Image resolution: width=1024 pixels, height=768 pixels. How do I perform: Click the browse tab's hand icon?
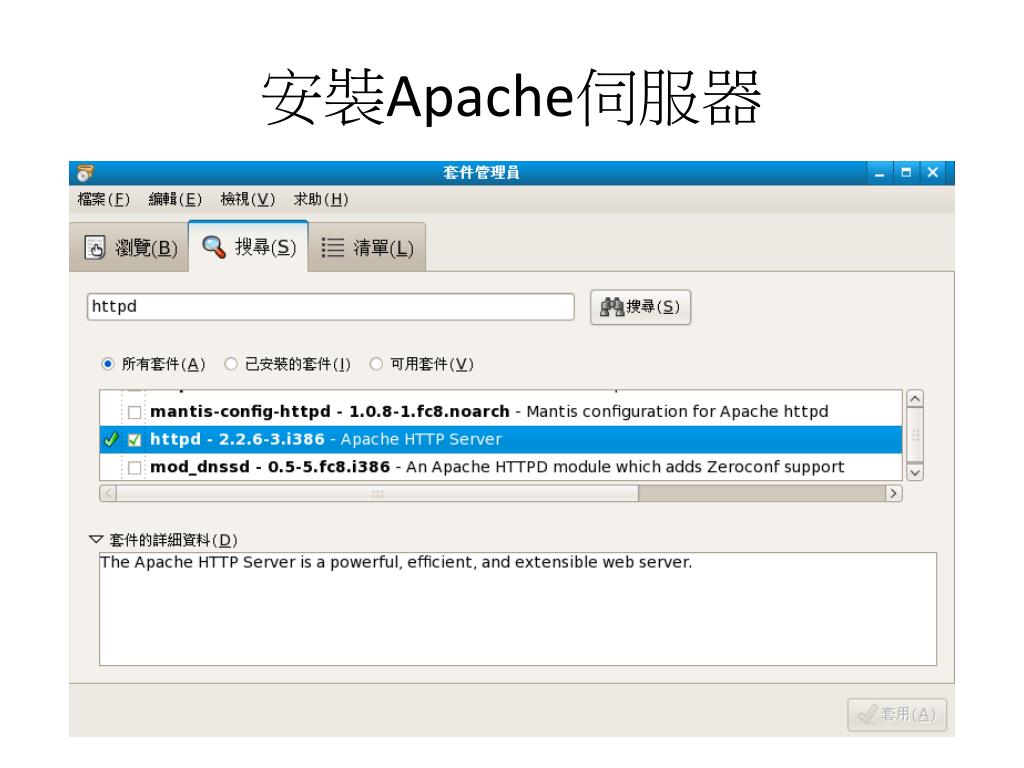pyautogui.click(x=95, y=248)
